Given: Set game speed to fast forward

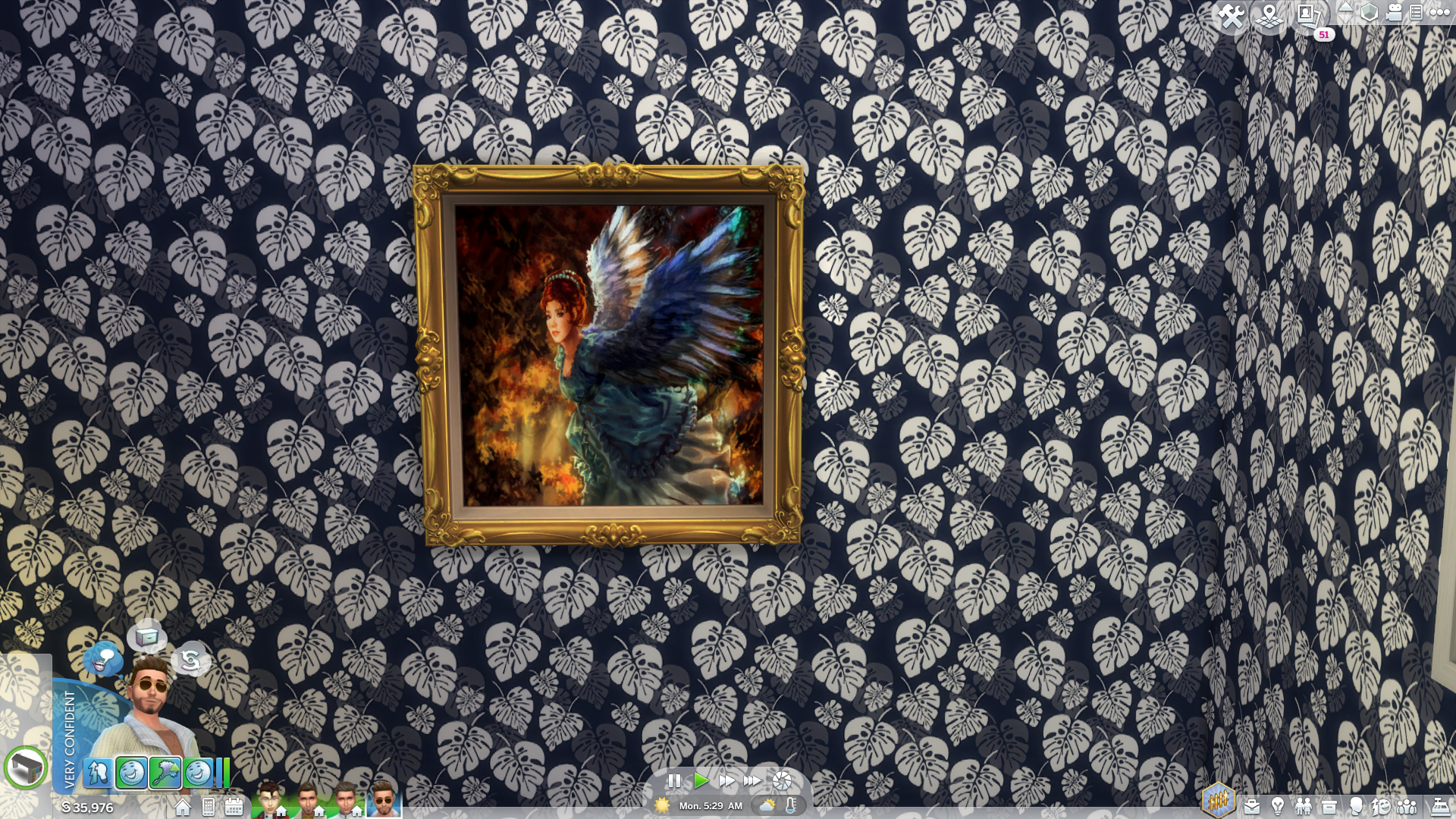Looking at the screenshot, I should 726,780.
